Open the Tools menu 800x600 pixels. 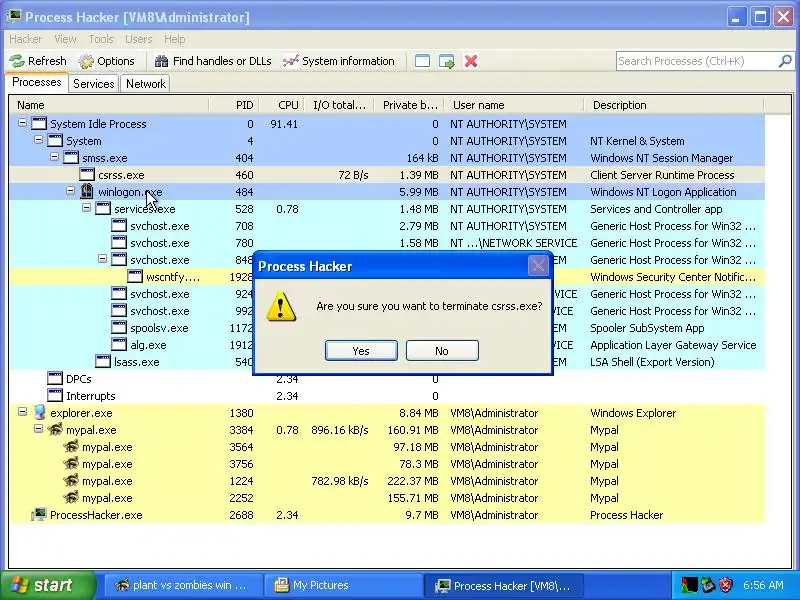pyautogui.click(x=101, y=39)
